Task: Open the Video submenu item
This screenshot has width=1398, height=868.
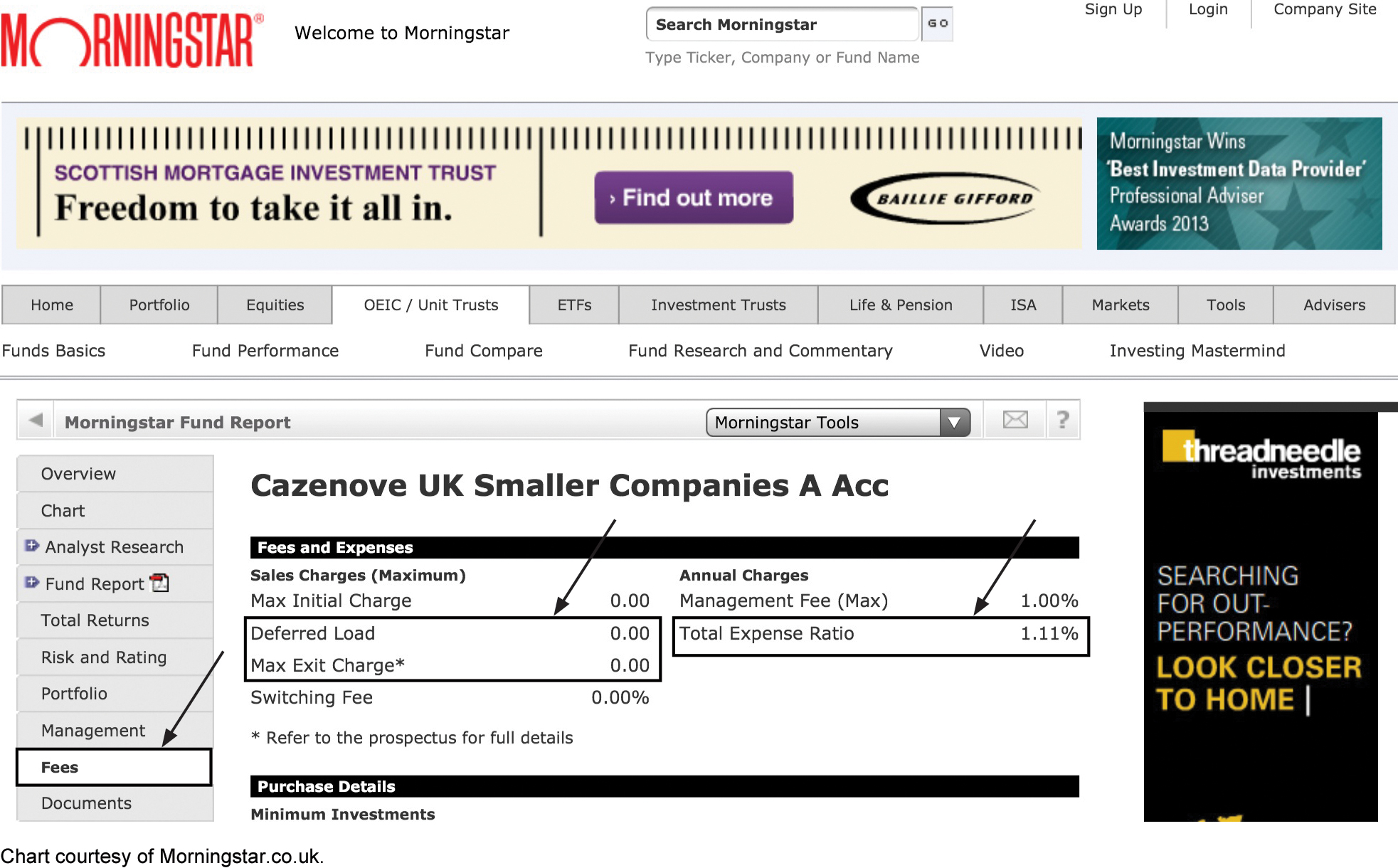Action: pyautogui.click(x=1002, y=351)
